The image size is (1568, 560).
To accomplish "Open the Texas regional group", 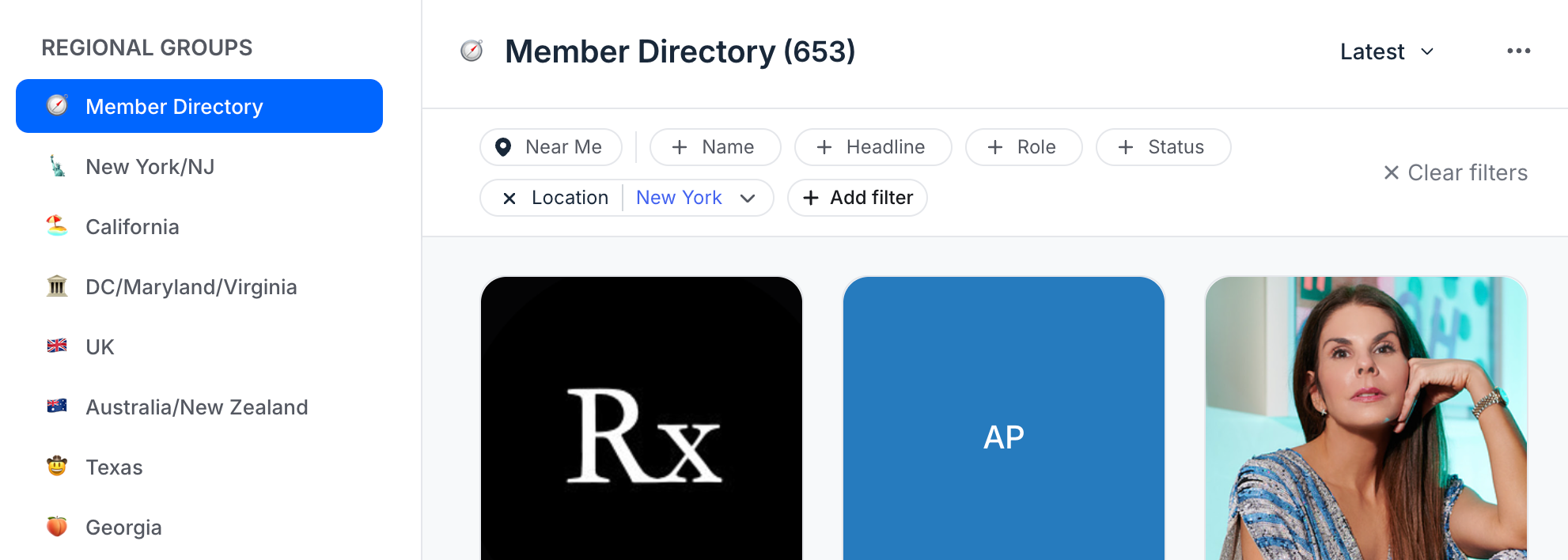I will (199, 467).
